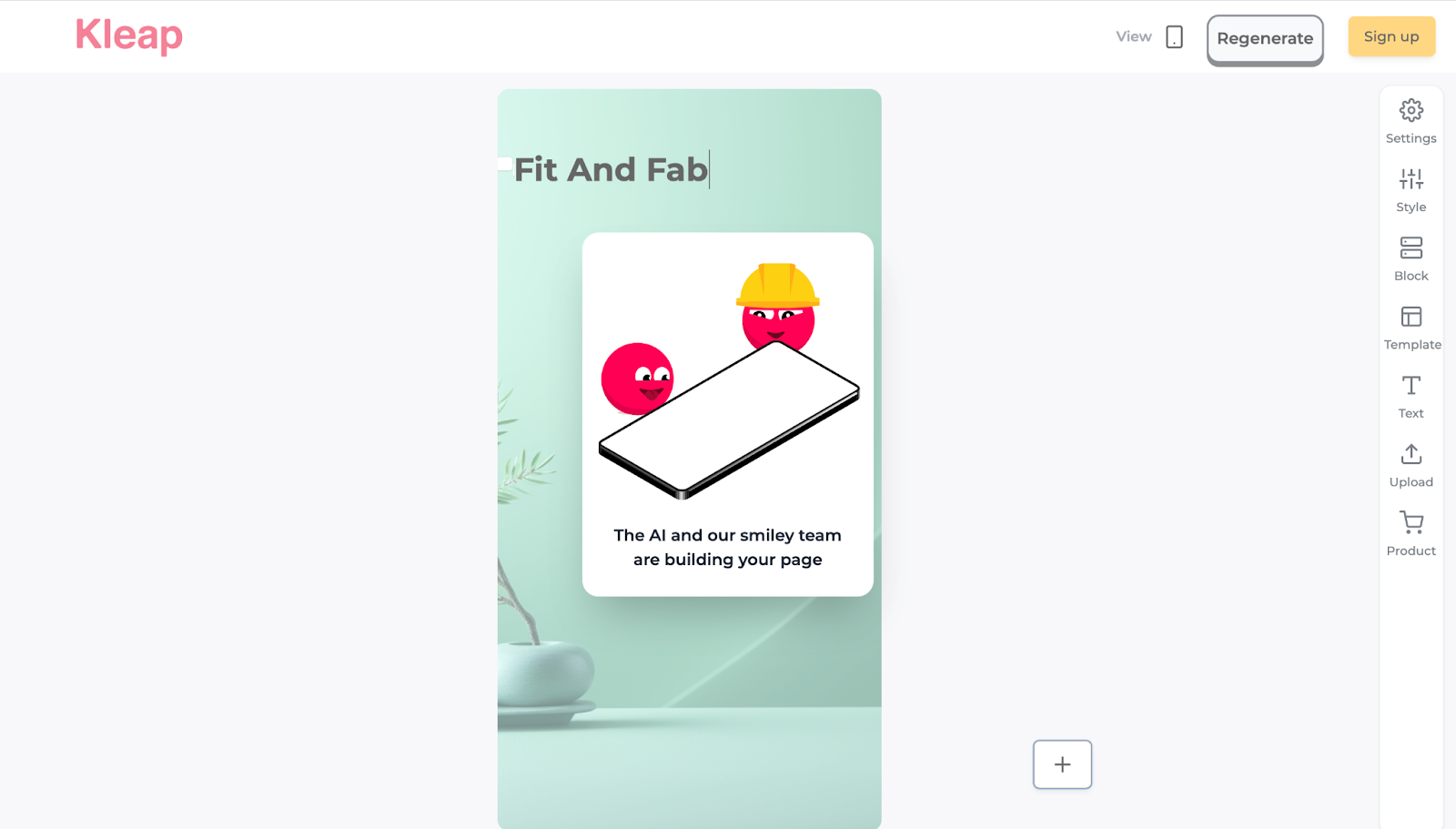Click the pink smiley ball without helmet

[637, 378]
